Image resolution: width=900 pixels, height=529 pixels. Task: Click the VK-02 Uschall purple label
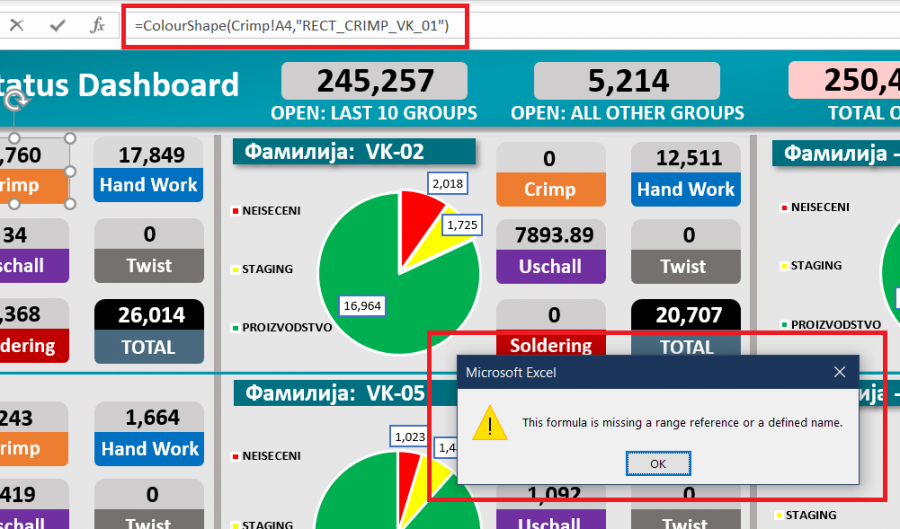550,267
